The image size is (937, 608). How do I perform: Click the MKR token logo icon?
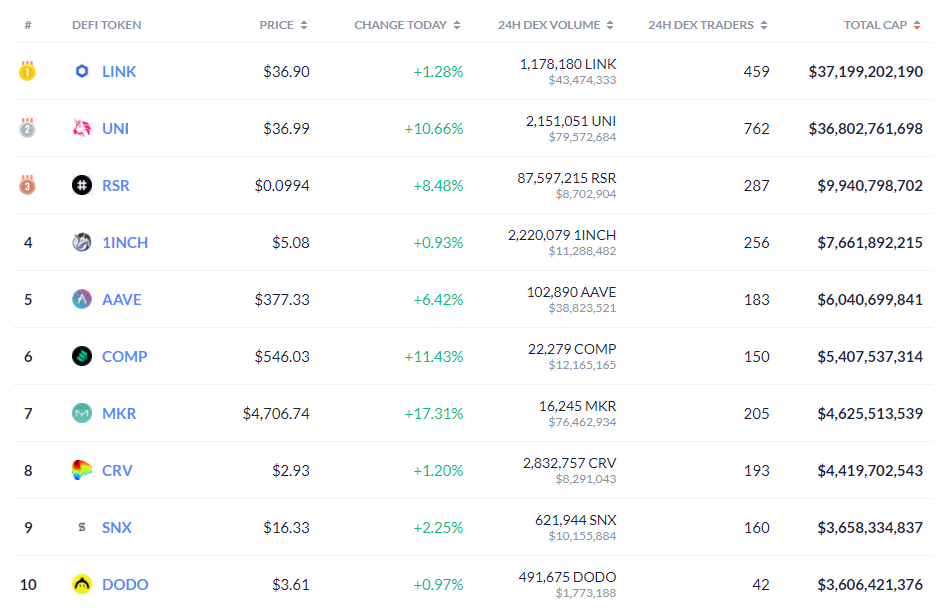pyautogui.click(x=82, y=413)
